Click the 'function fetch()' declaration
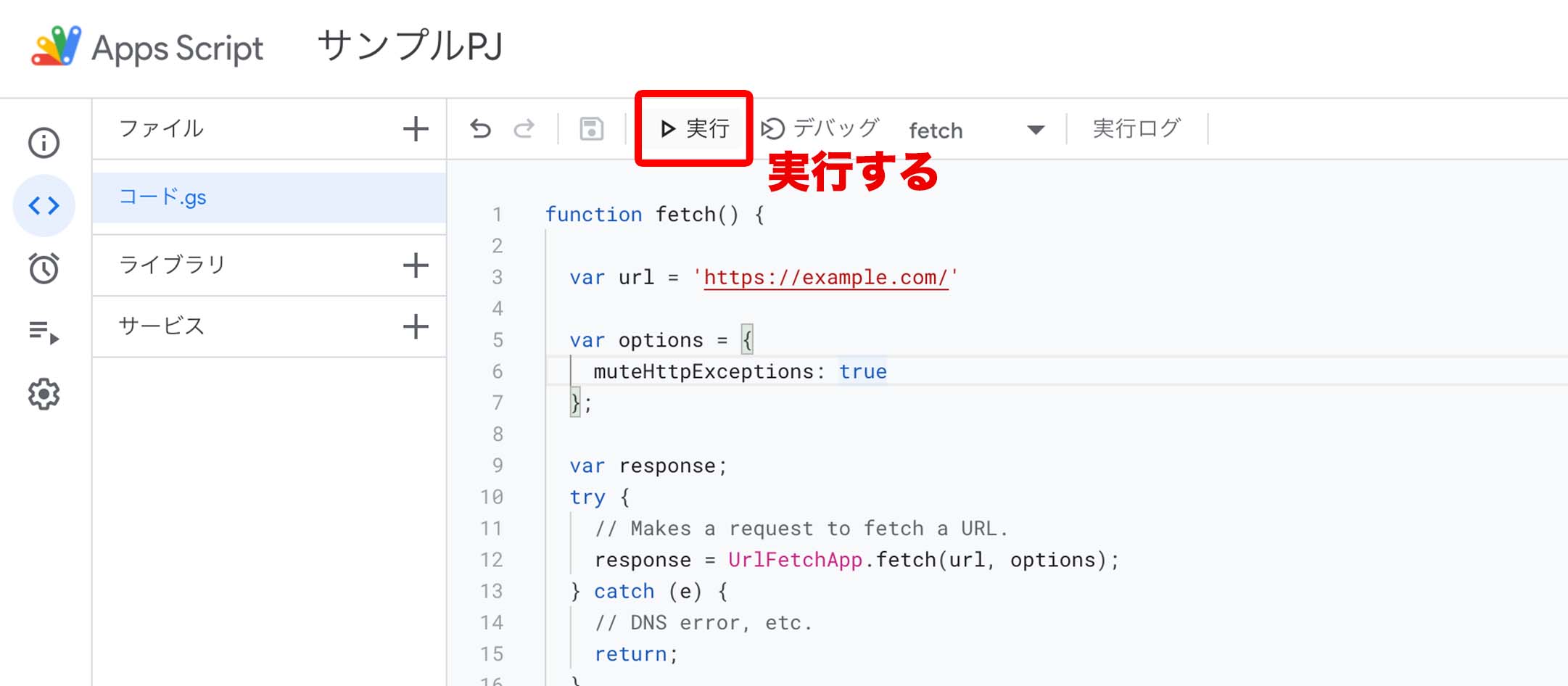Image resolution: width=1568 pixels, height=686 pixels. coord(654,215)
